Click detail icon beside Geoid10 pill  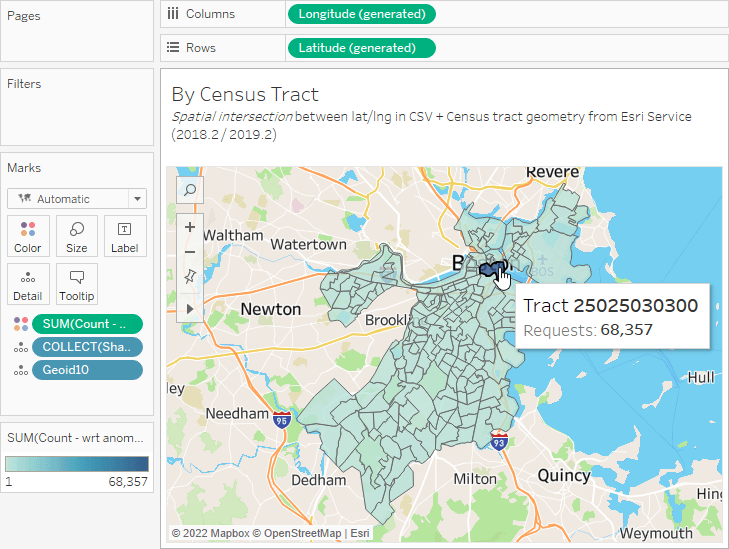pos(21,370)
